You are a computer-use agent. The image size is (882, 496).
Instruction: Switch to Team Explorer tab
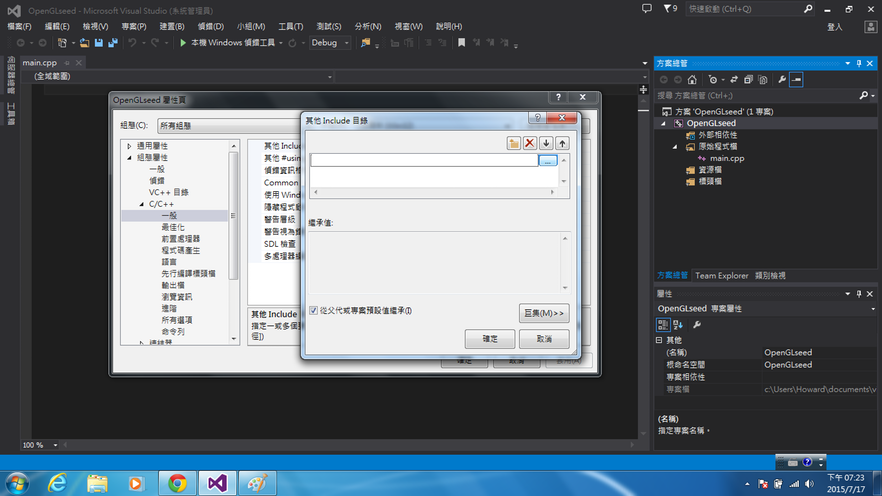tap(722, 276)
